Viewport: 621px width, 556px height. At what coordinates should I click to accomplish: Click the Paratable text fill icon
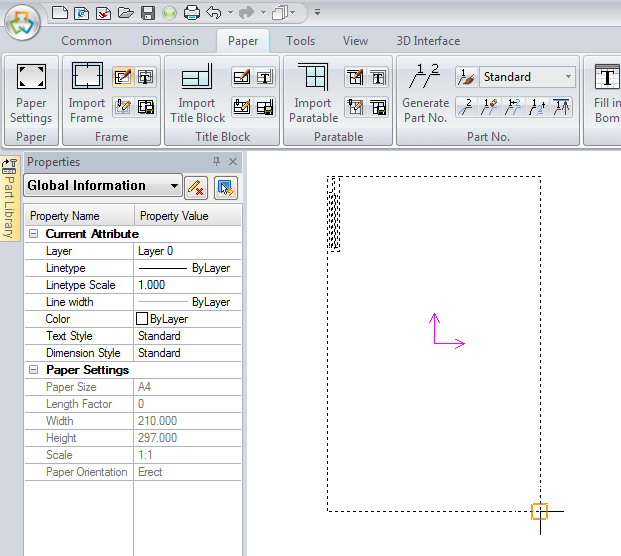click(378, 77)
